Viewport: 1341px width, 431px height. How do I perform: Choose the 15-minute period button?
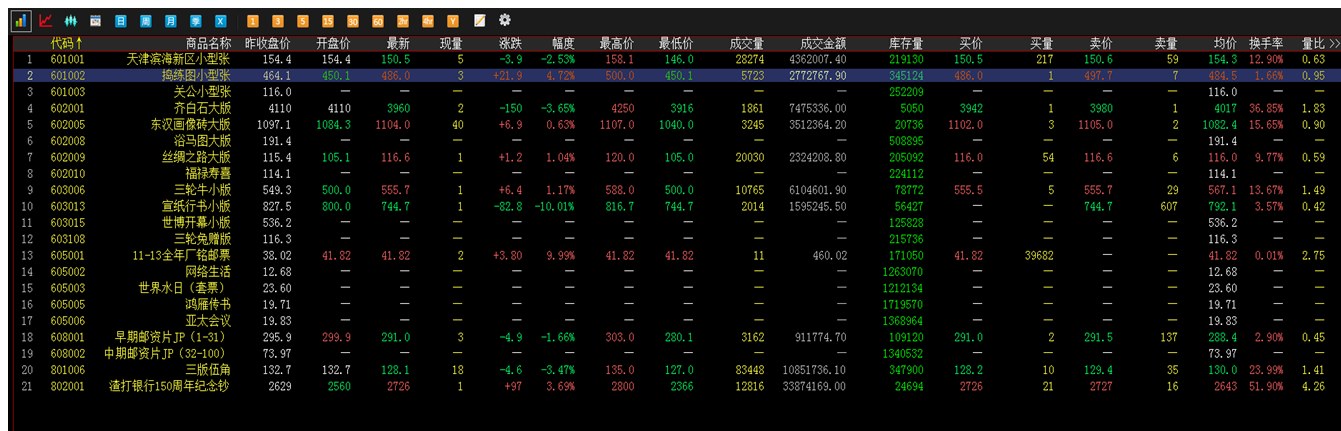[x=328, y=20]
